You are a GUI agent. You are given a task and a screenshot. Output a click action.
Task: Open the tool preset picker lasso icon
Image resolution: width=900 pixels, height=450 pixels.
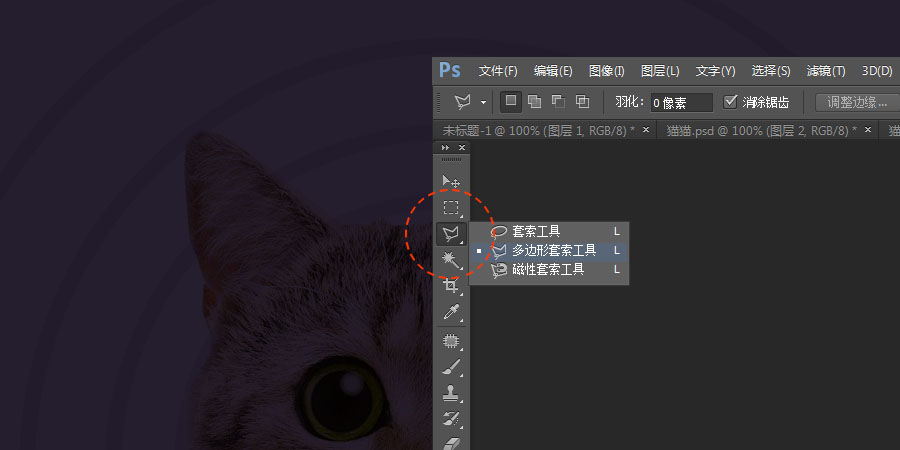tap(463, 102)
